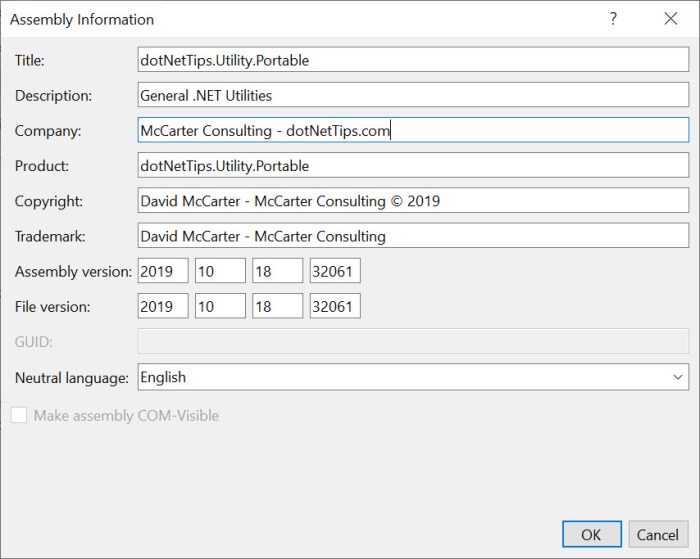Click File version build box 18
The image size is (700, 559).
pos(277,306)
